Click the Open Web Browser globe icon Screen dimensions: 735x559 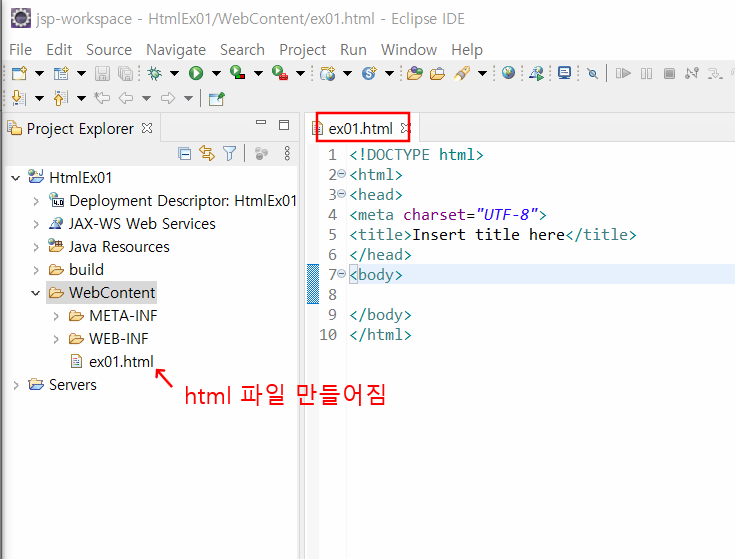click(x=508, y=73)
